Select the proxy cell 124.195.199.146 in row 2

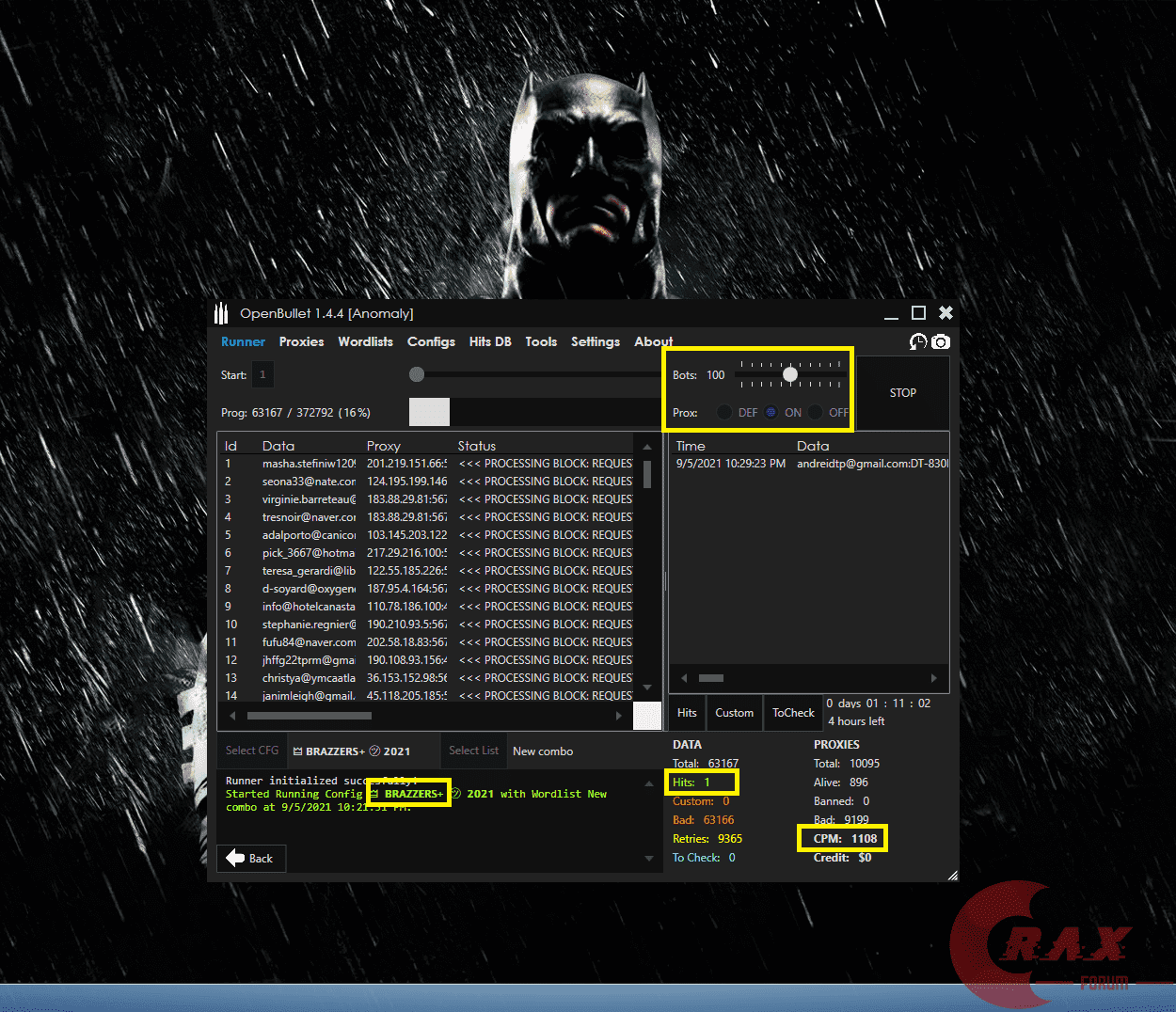pyautogui.click(x=406, y=482)
